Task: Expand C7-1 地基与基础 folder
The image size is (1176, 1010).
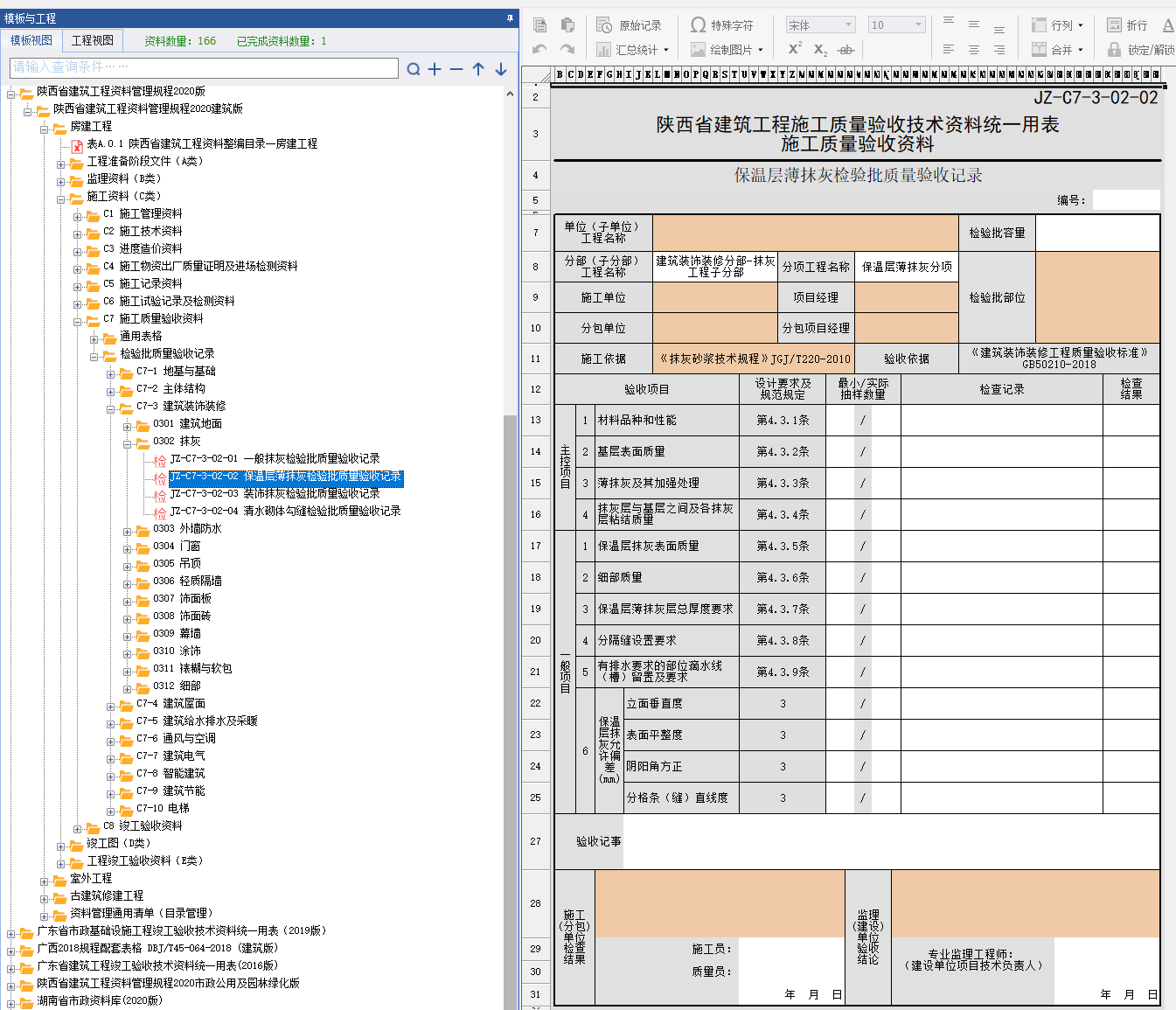Action: 111,373
